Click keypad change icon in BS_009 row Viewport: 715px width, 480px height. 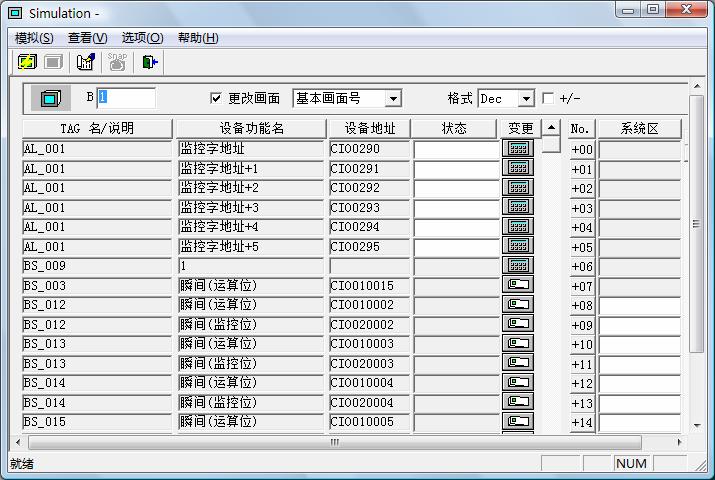coord(518,266)
